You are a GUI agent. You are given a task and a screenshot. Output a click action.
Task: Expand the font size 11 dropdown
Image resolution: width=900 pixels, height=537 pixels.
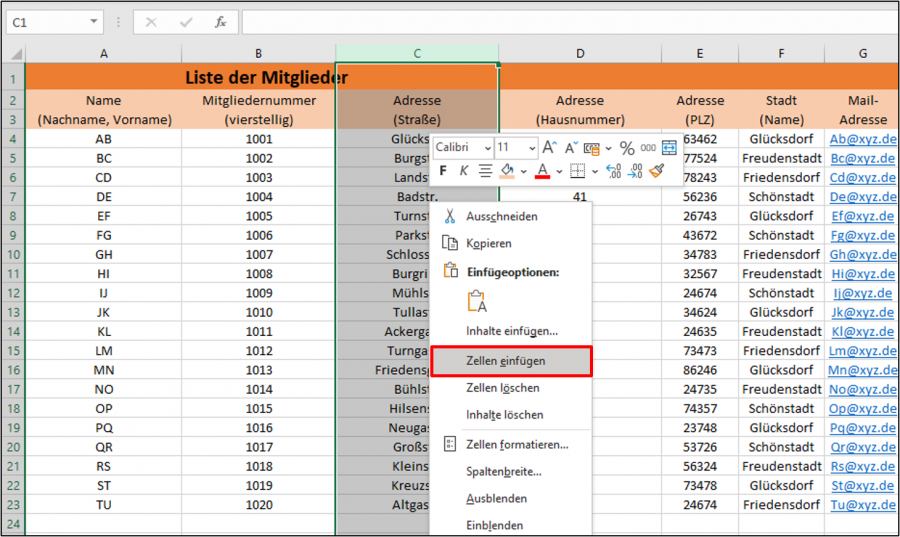(530, 148)
